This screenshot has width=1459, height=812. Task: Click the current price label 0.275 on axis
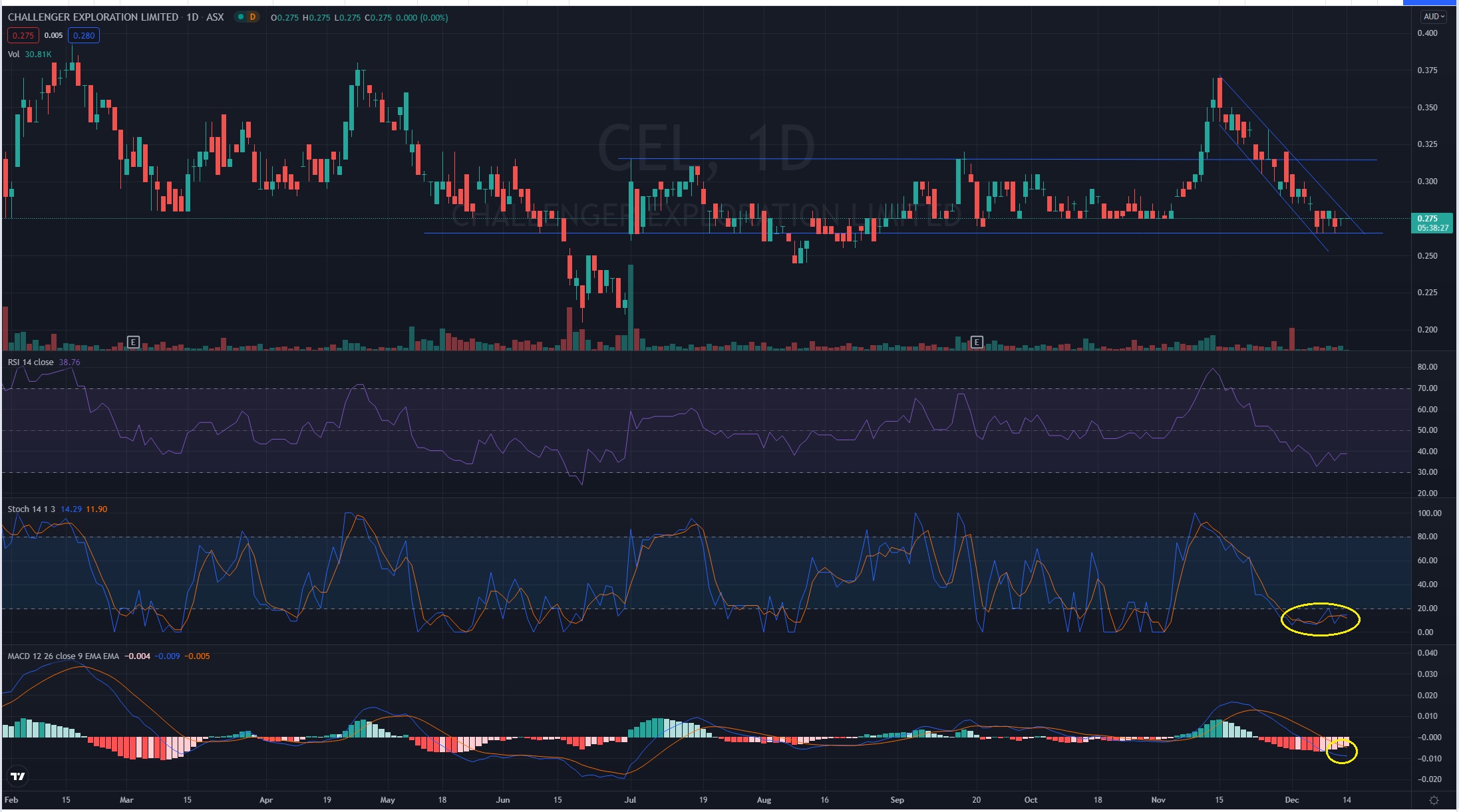[x=1432, y=223]
